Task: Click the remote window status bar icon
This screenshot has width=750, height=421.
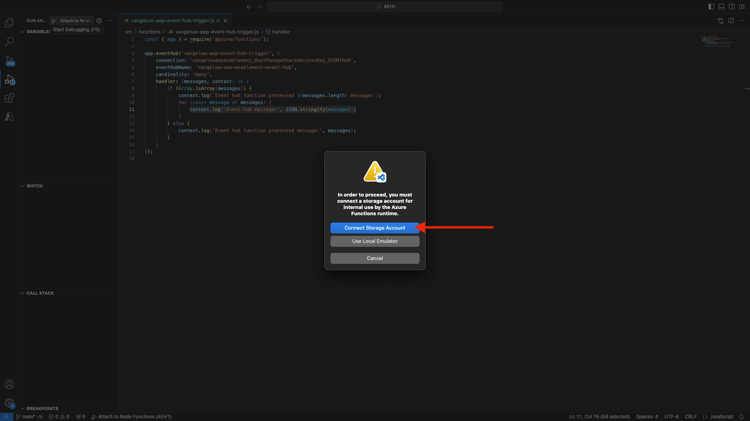Action: click(6, 417)
